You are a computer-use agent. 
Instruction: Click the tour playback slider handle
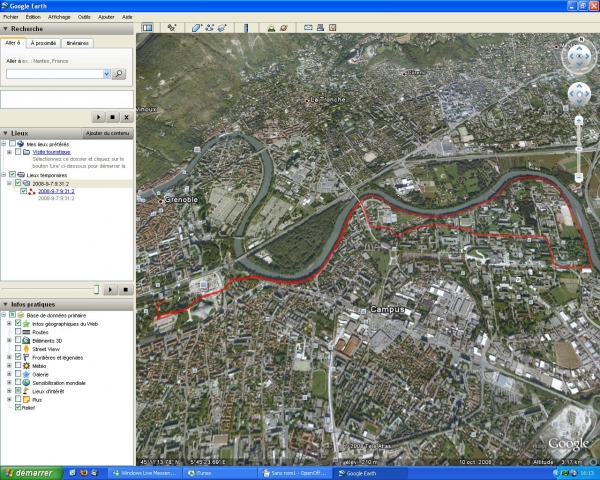(x=96, y=290)
